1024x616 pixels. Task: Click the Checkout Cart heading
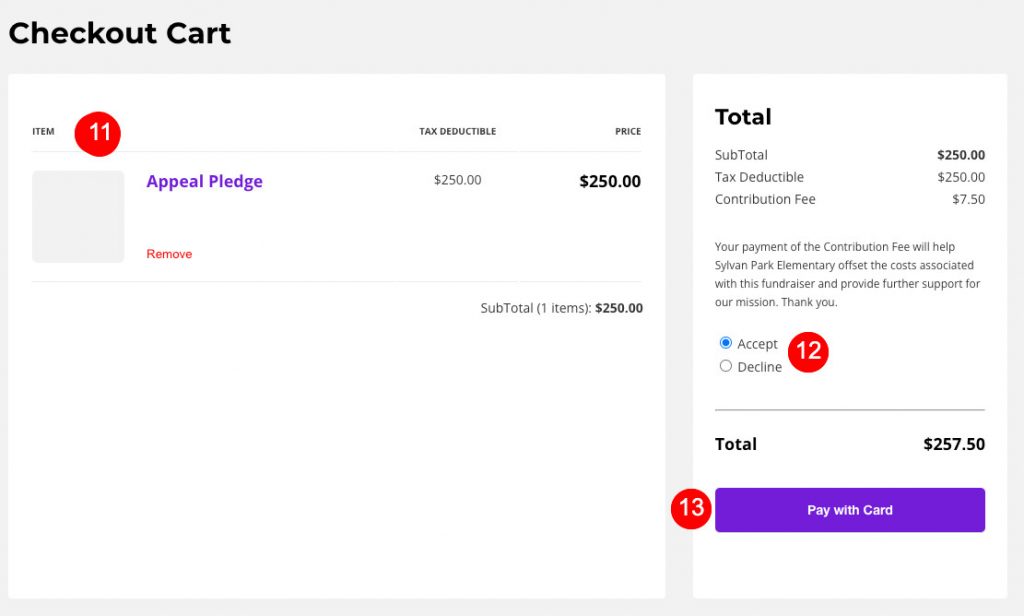tap(120, 33)
